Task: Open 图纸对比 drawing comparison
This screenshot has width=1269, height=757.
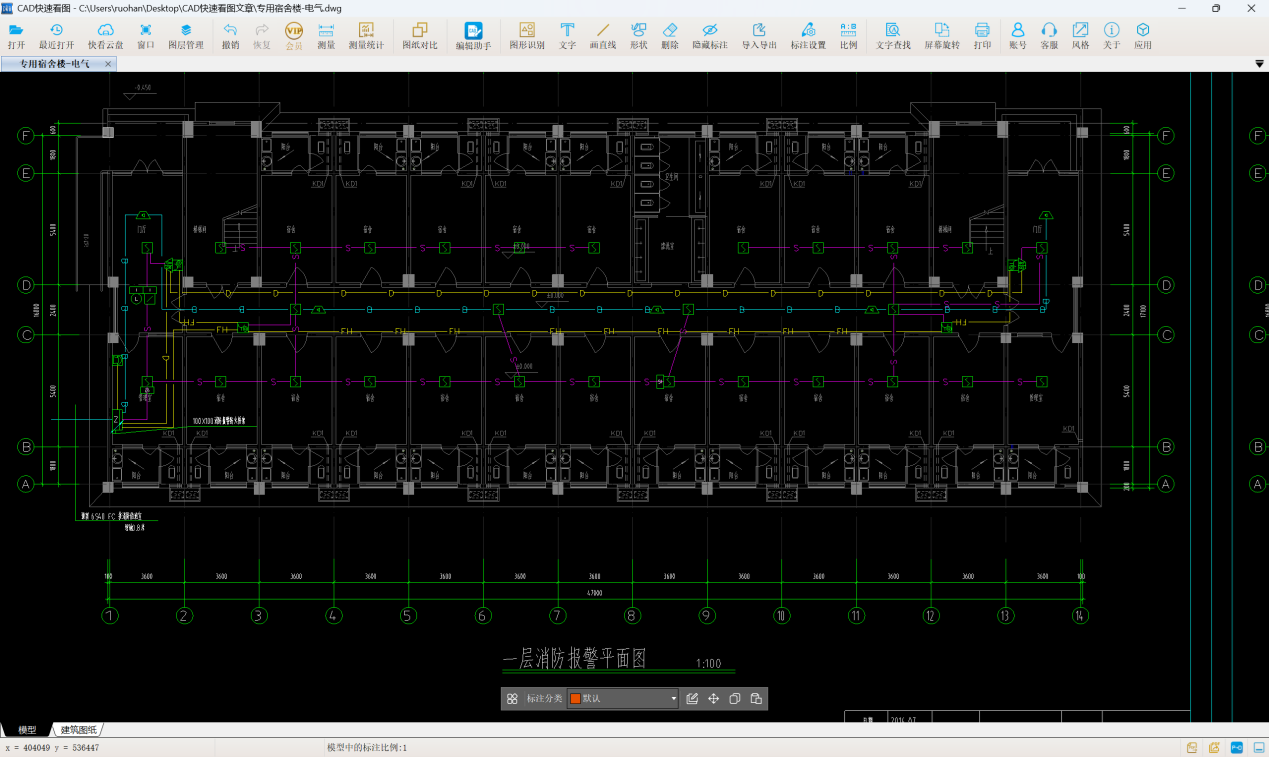Action: (419, 36)
